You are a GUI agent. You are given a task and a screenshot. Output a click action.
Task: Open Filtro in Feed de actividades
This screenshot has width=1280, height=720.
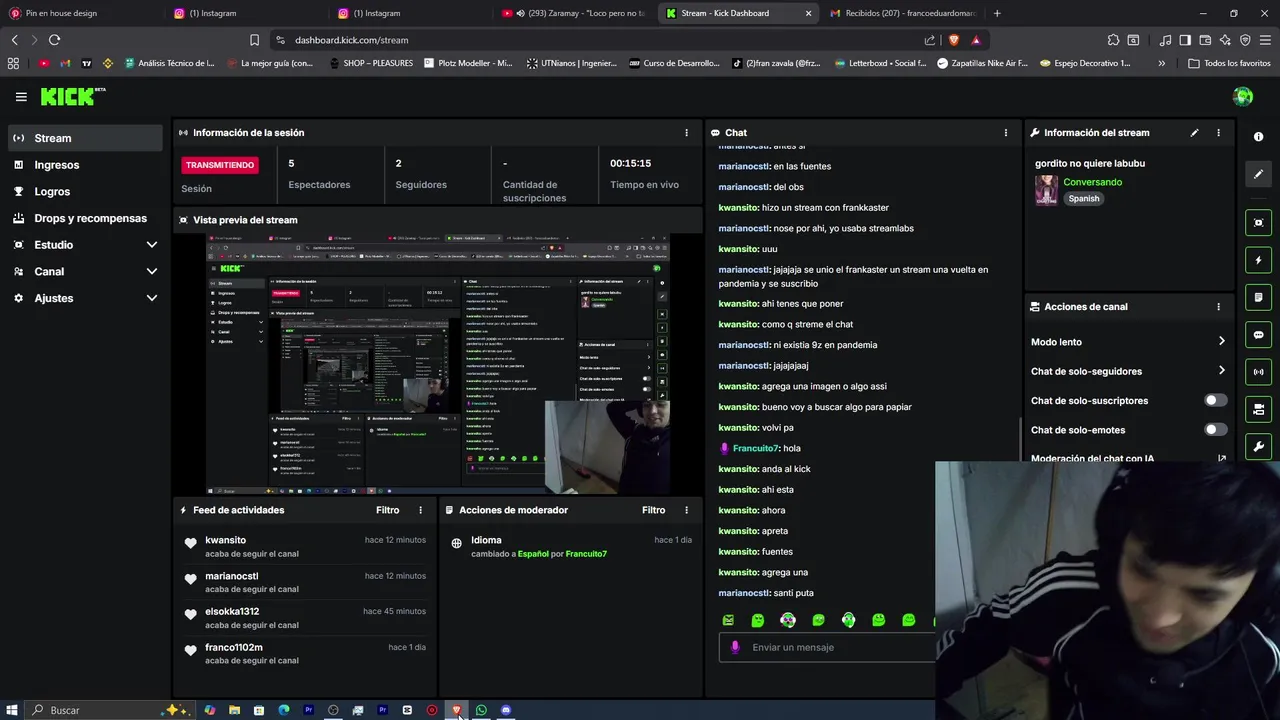click(387, 510)
